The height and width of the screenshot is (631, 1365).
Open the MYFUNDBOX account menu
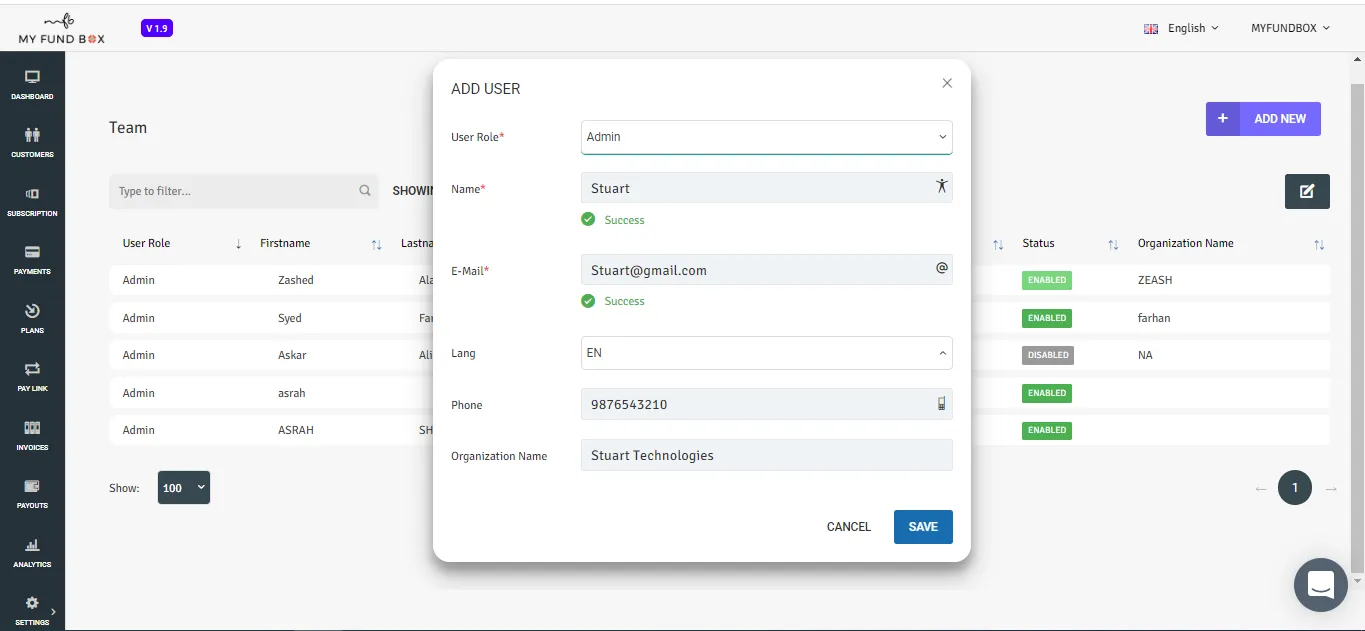pyautogui.click(x=1290, y=28)
